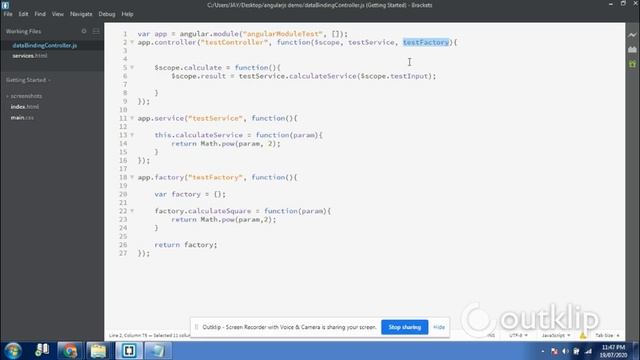The height and width of the screenshot is (360, 640).
Task: Open the Edit menu
Action: coord(23,14)
